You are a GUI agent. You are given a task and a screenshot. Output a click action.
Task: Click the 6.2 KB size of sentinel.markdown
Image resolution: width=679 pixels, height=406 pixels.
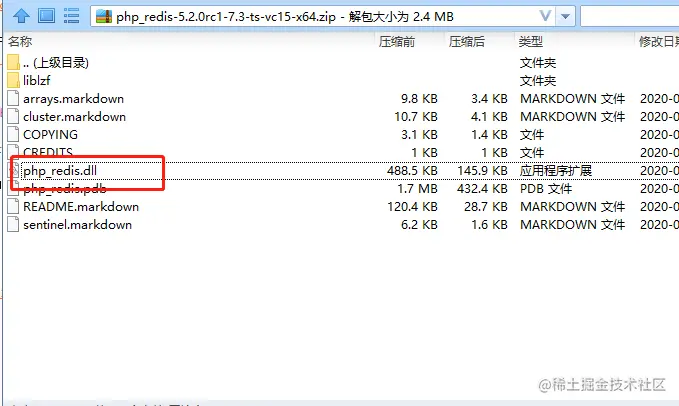419,225
